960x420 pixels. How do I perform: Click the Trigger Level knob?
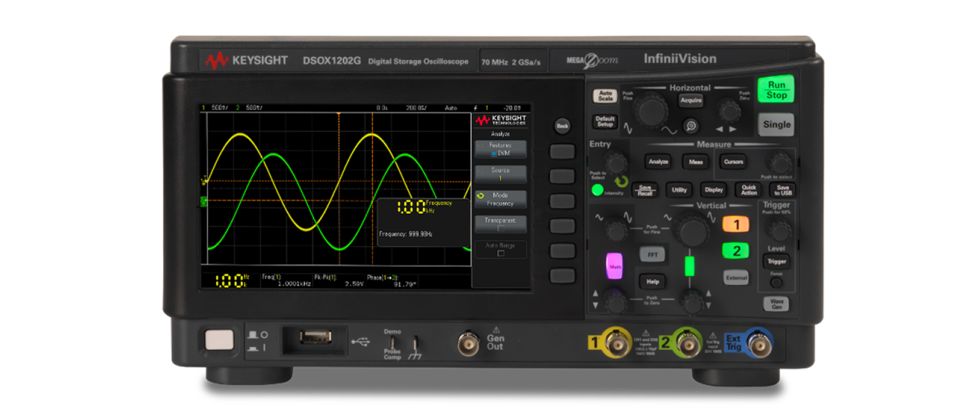pos(778,231)
